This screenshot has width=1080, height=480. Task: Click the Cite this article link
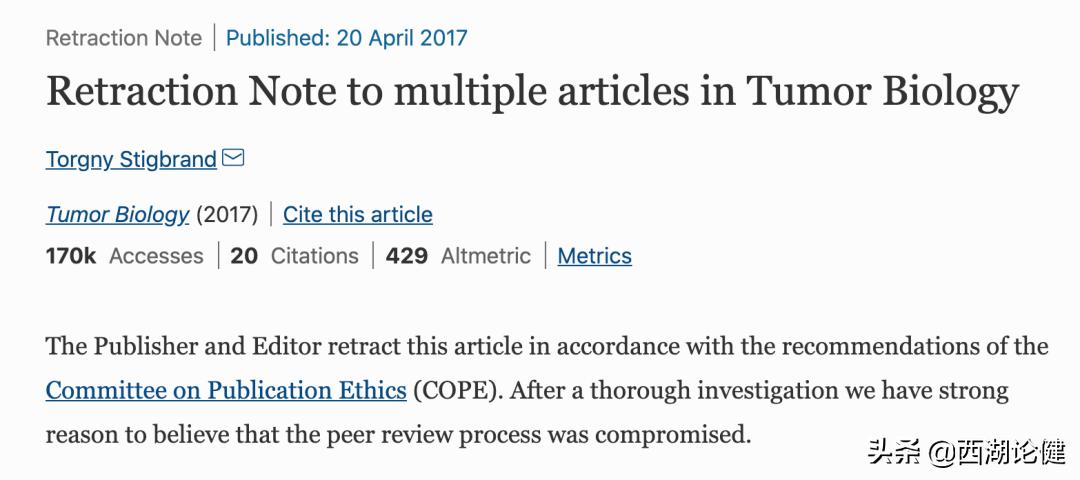[x=357, y=214]
